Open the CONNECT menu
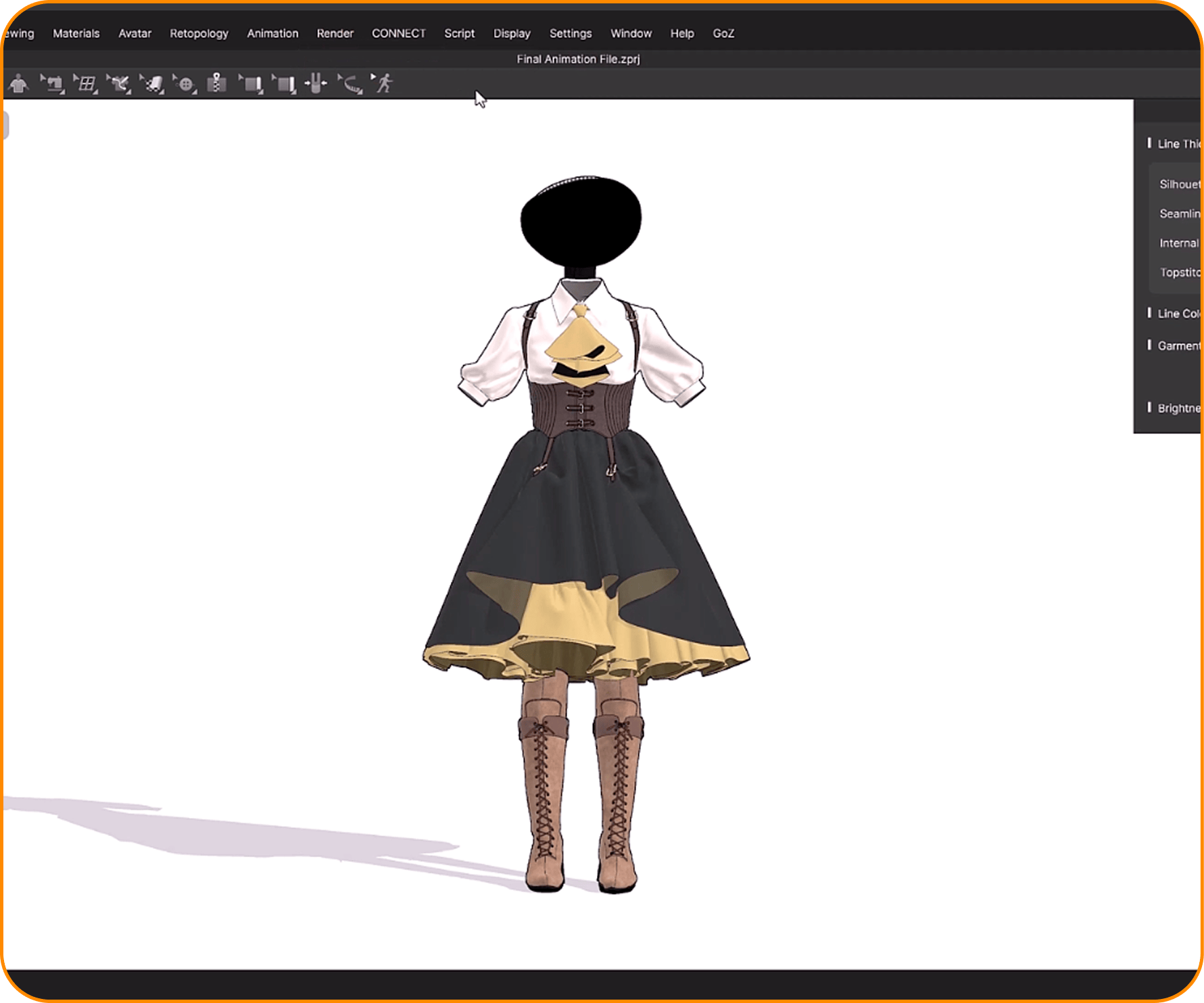This screenshot has width=1204, height=1003. coord(398,33)
